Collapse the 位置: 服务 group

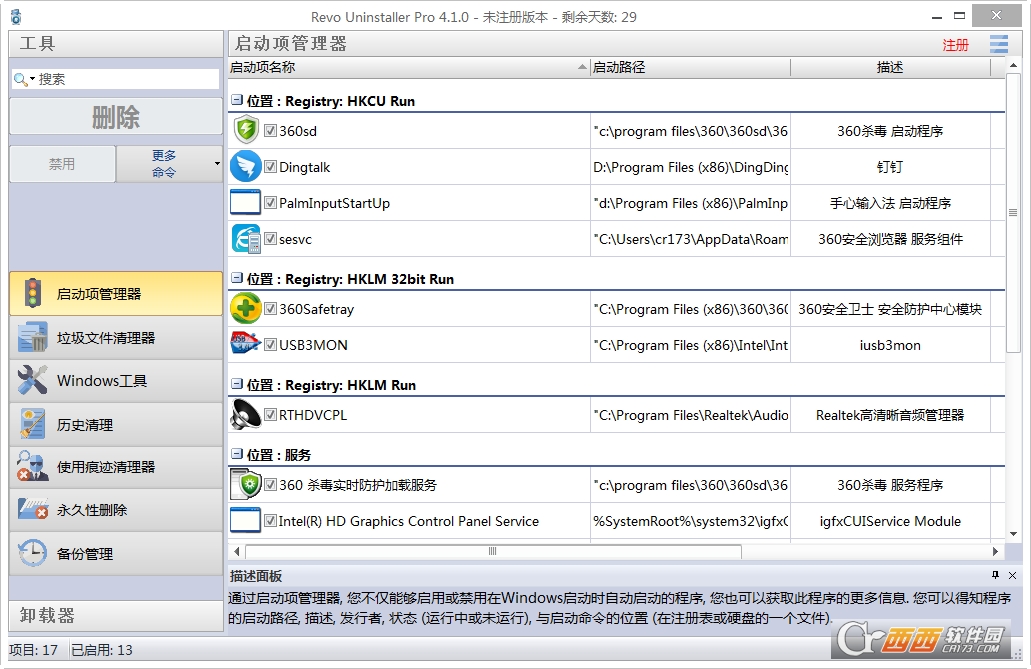(x=237, y=454)
